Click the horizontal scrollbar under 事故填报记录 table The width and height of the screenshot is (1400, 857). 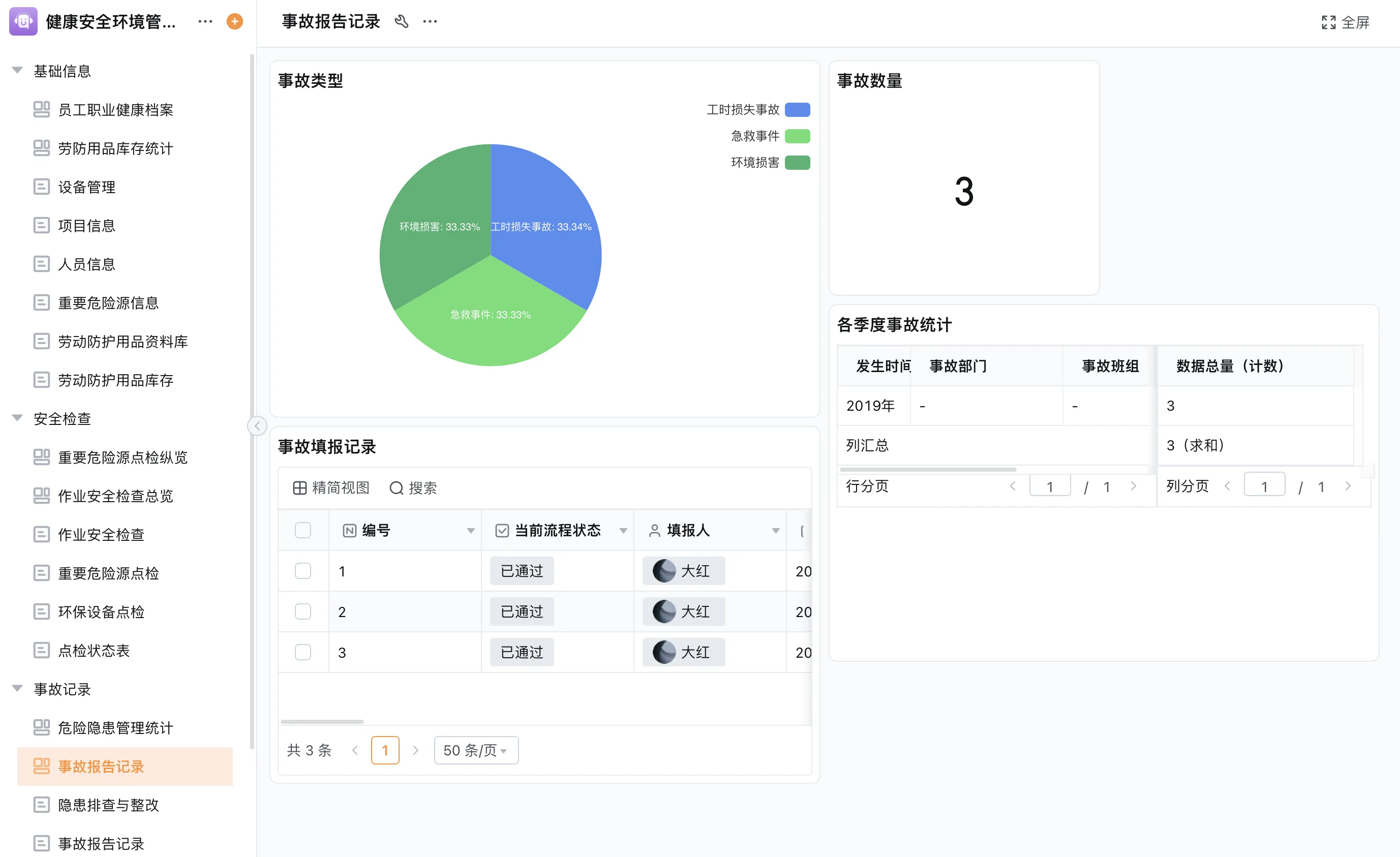(322, 722)
